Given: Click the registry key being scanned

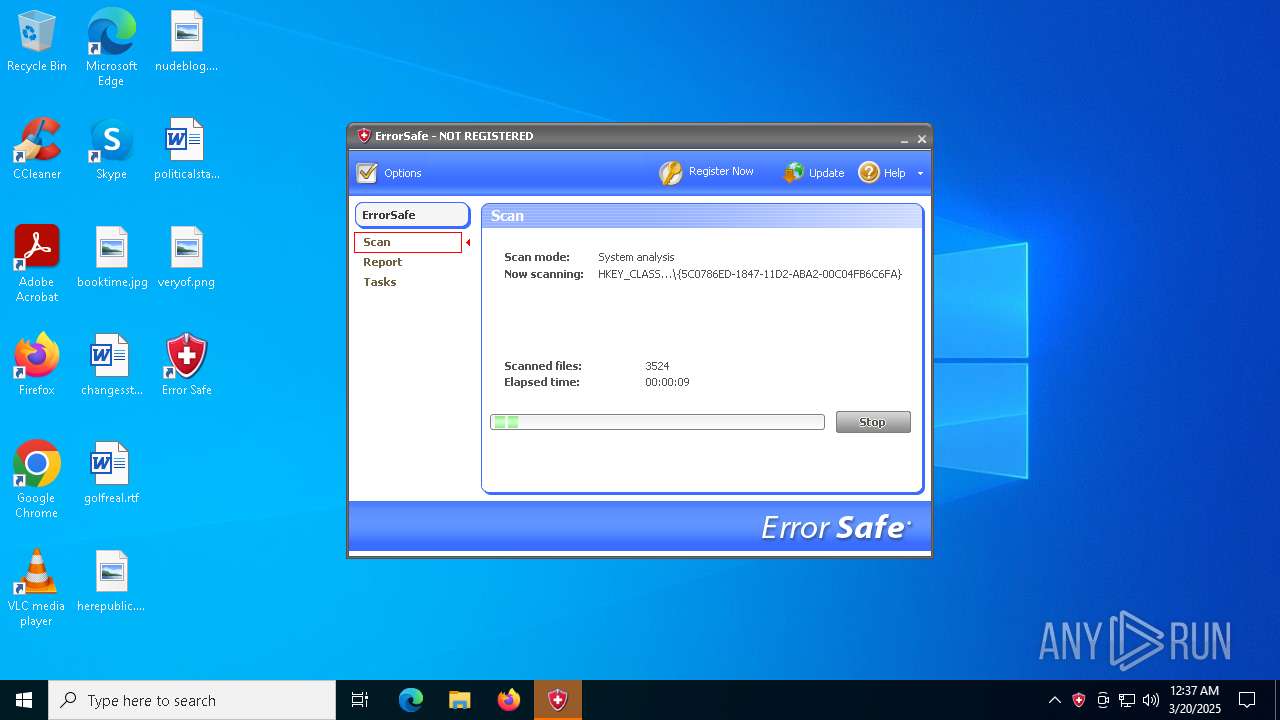Looking at the screenshot, I should click(750, 274).
